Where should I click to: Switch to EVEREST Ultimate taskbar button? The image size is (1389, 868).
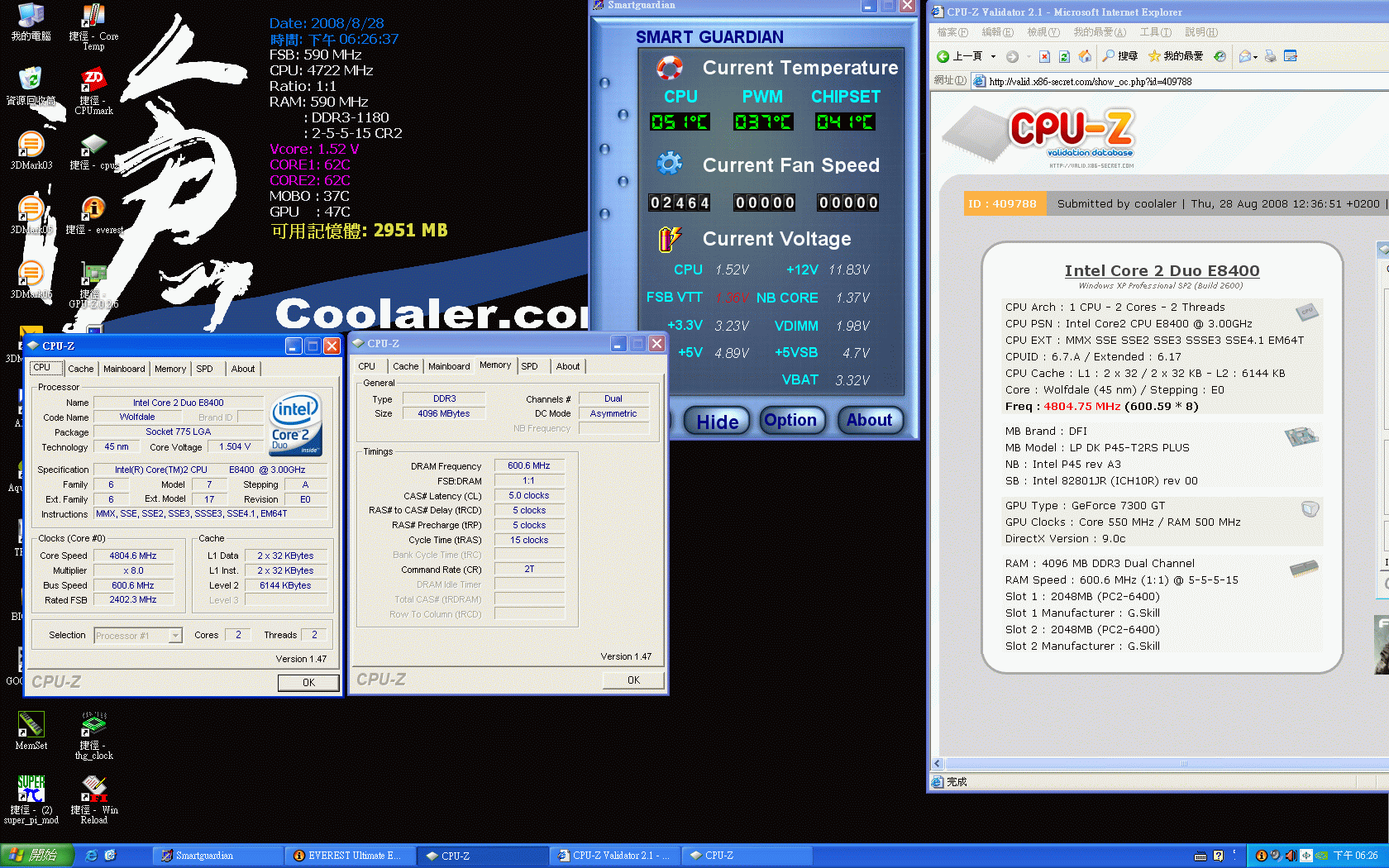(350, 856)
